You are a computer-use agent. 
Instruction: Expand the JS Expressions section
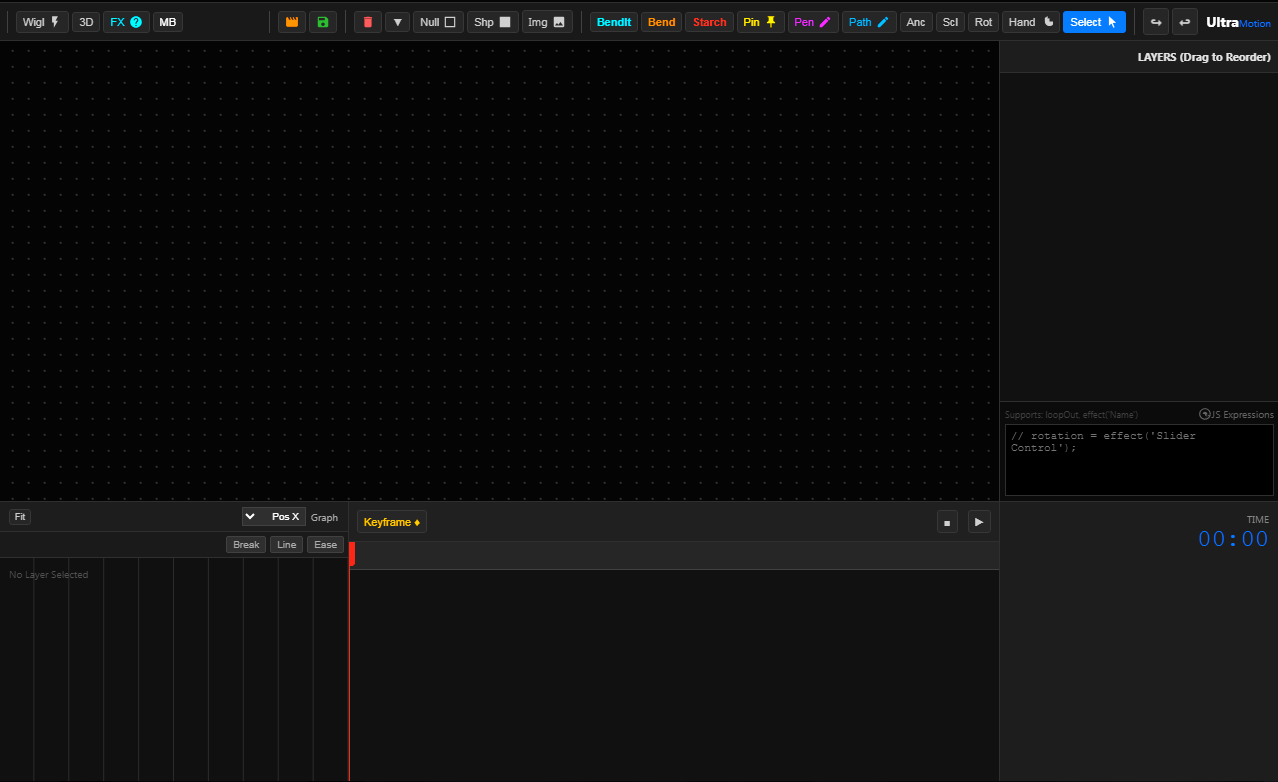coord(1236,414)
